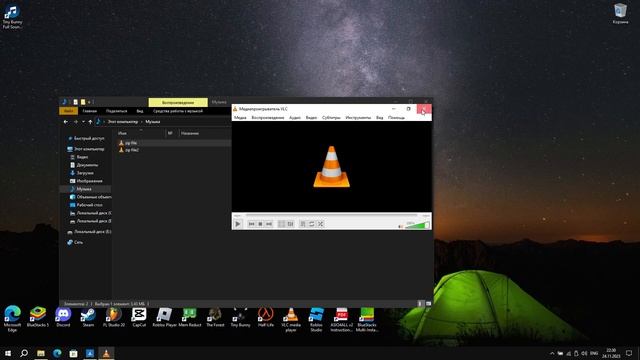640x360 pixels.
Task: Sort by Название column header
Action: 190,133
